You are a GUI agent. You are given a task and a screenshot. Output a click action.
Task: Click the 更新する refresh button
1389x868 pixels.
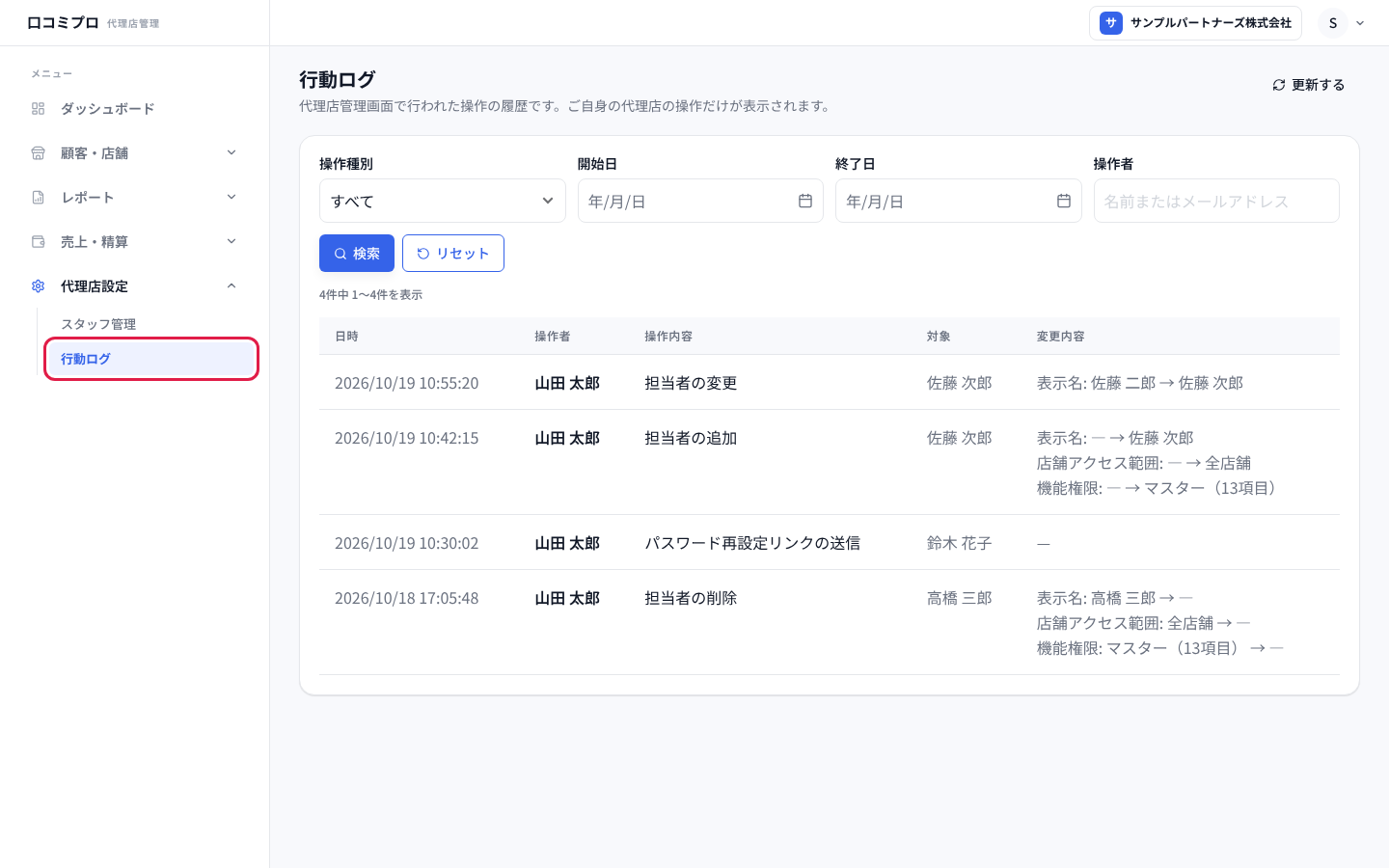coord(1308,85)
